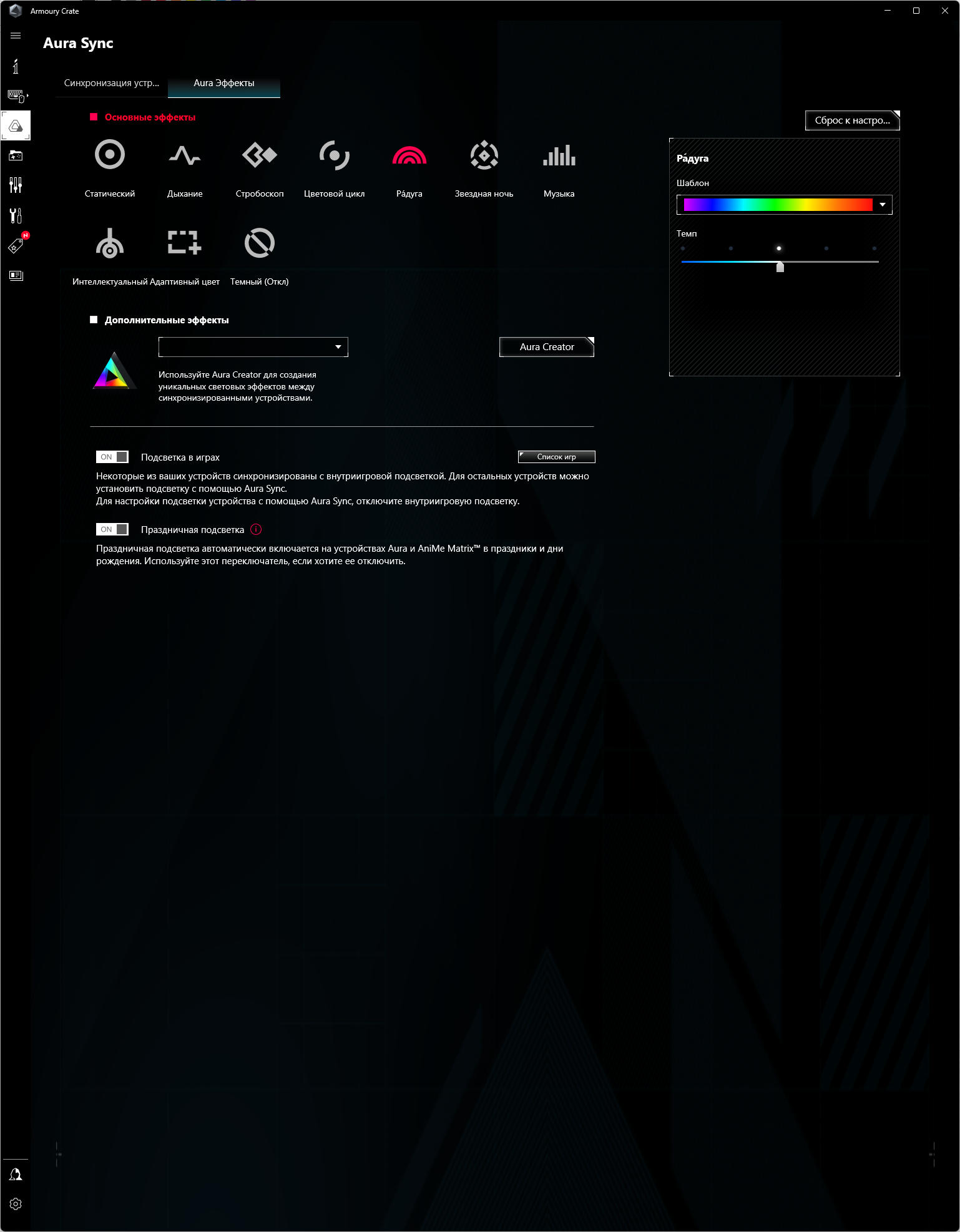Select the Темный (Откл) effect icon
Viewport: 960px width, 1232px height.
tap(260, 243)
